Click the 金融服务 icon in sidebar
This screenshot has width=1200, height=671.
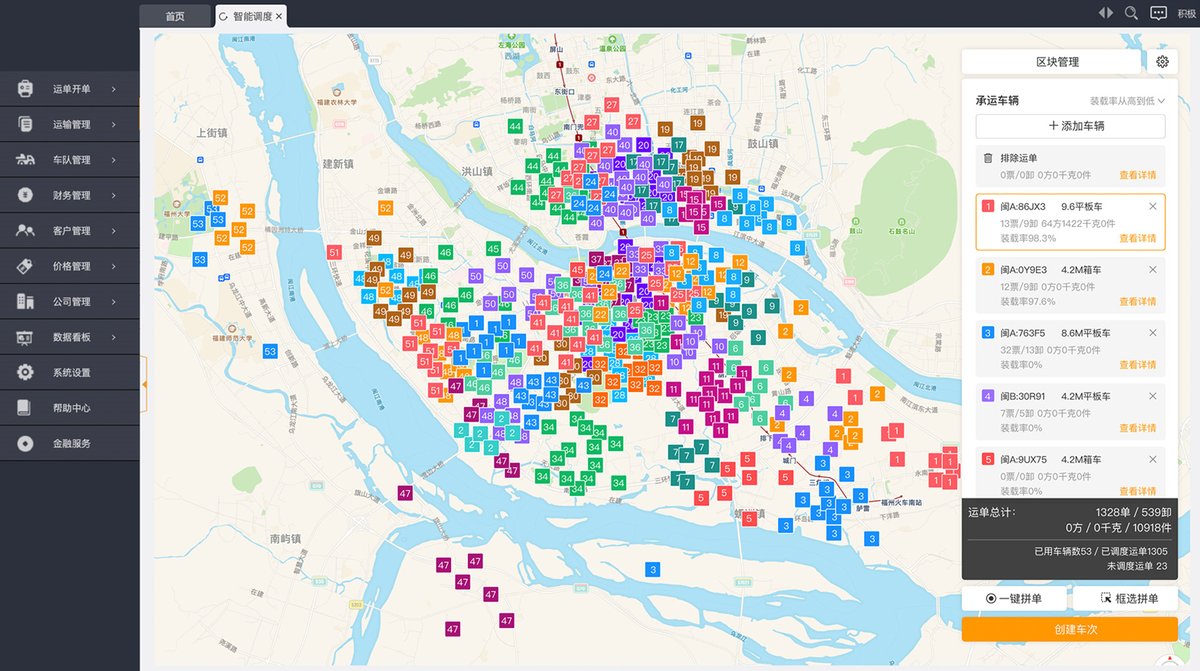25,444
